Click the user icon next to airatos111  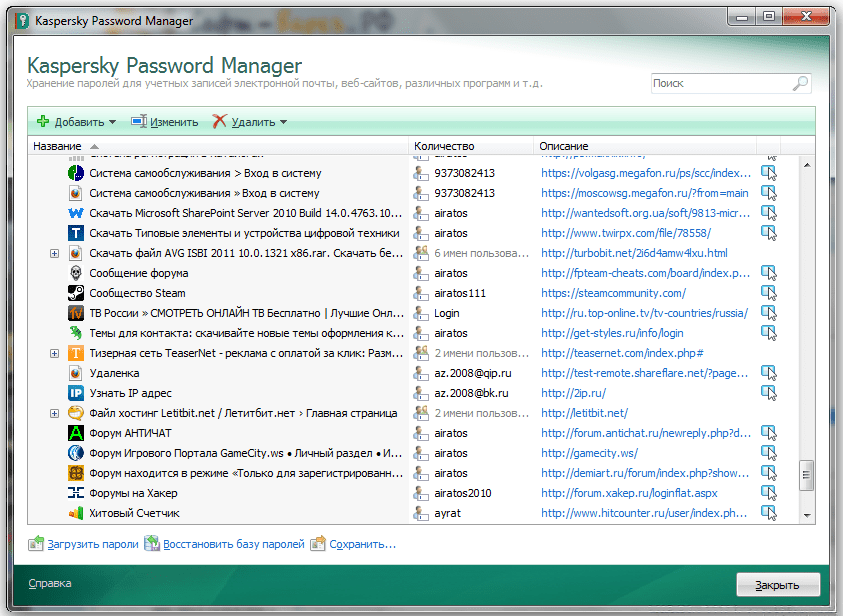420,293
